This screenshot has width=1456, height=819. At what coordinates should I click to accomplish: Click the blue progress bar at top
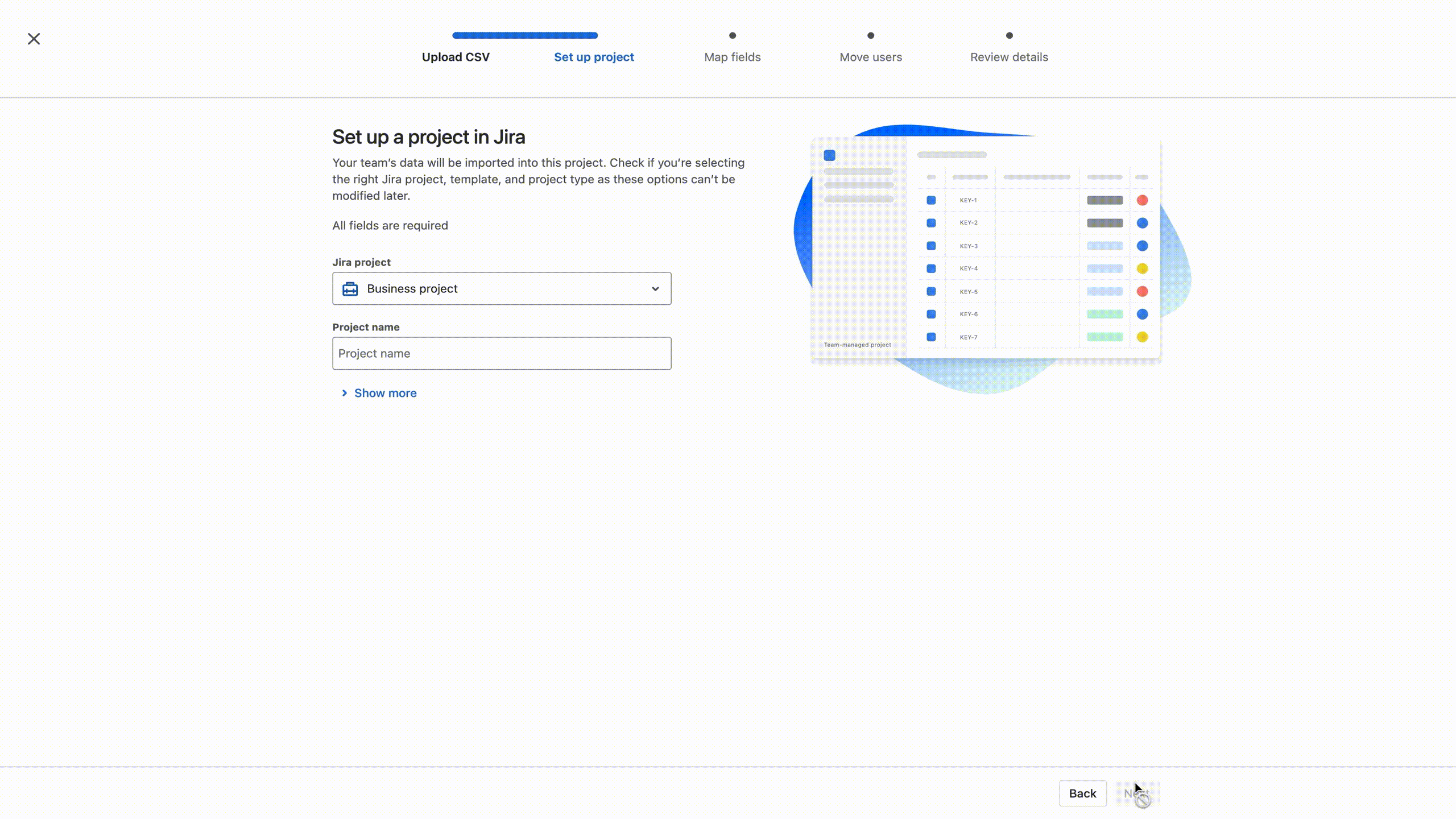point(525,35)
